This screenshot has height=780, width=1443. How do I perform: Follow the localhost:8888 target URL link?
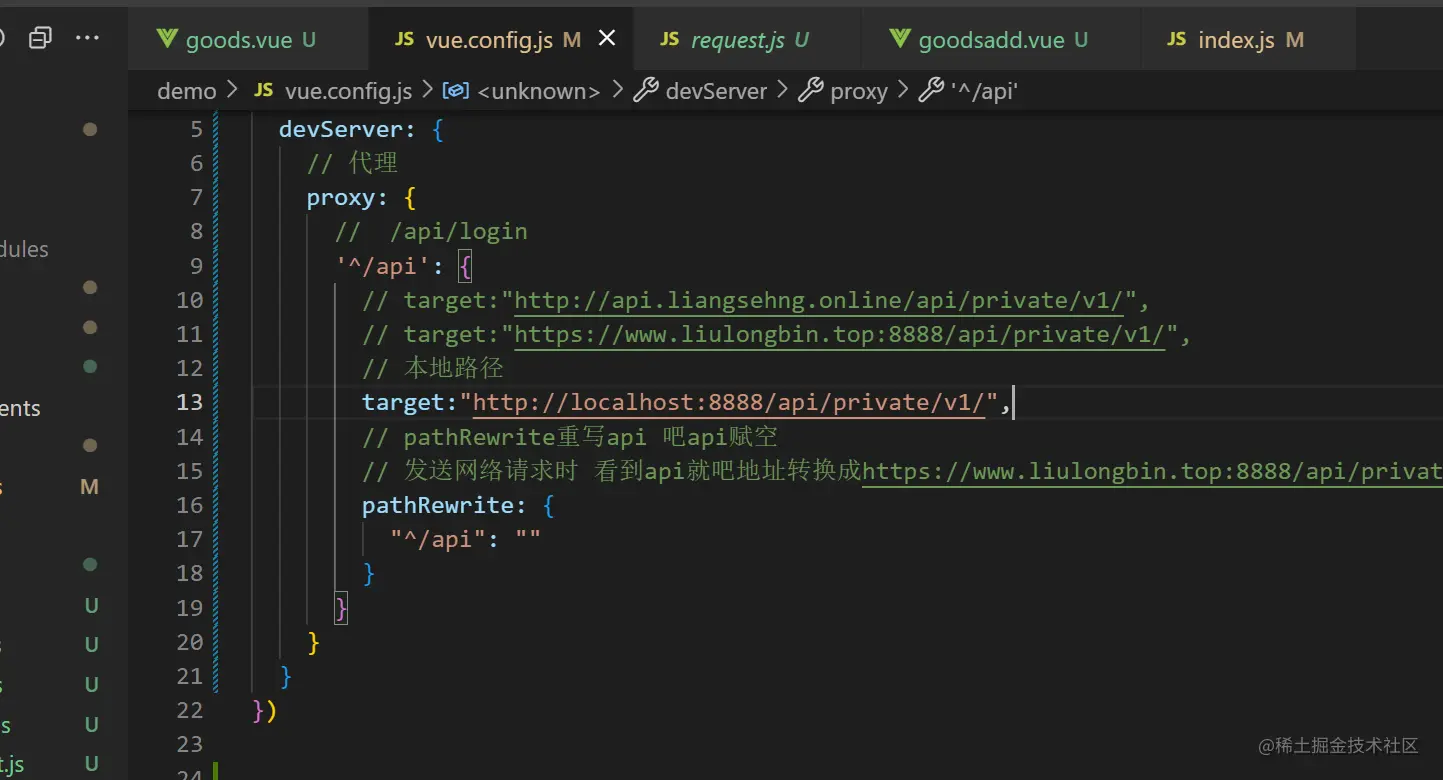[729, 402]
